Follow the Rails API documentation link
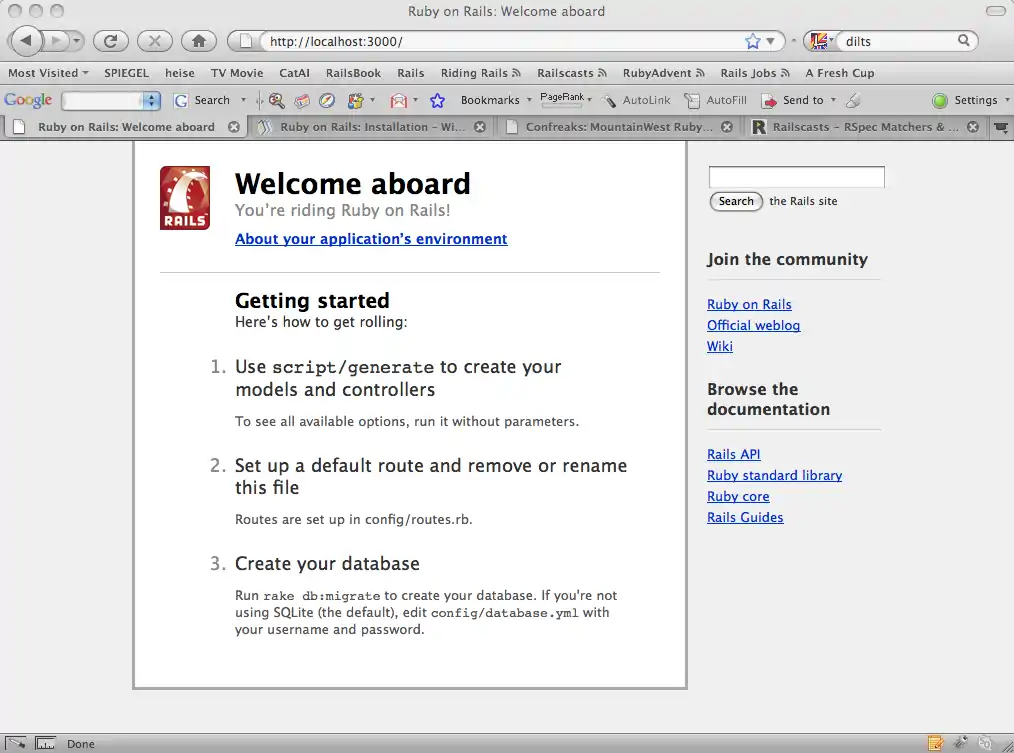The height and width of the screenshot is (753, 1014). [733, 454]
